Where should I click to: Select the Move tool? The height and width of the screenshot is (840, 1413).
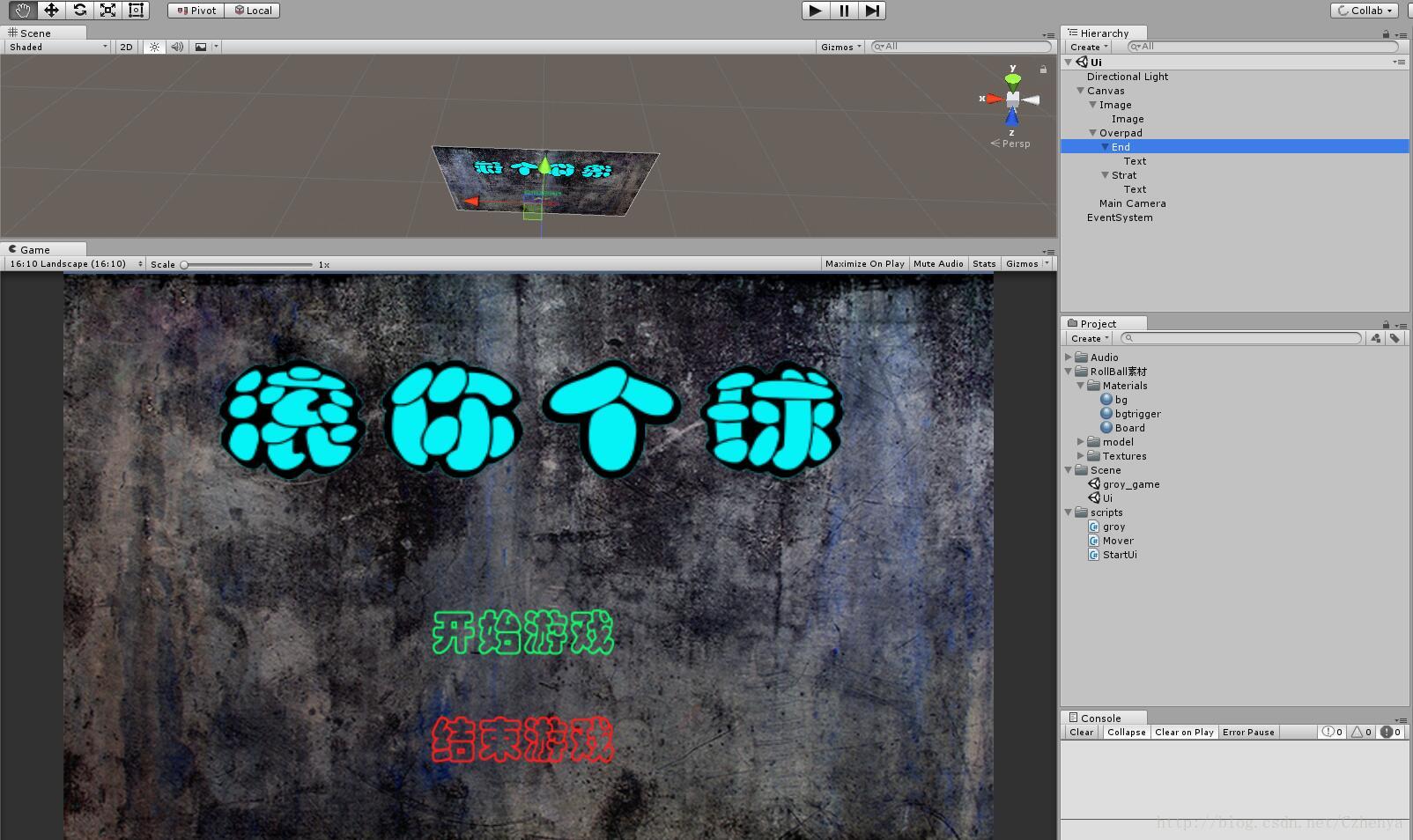51,11
